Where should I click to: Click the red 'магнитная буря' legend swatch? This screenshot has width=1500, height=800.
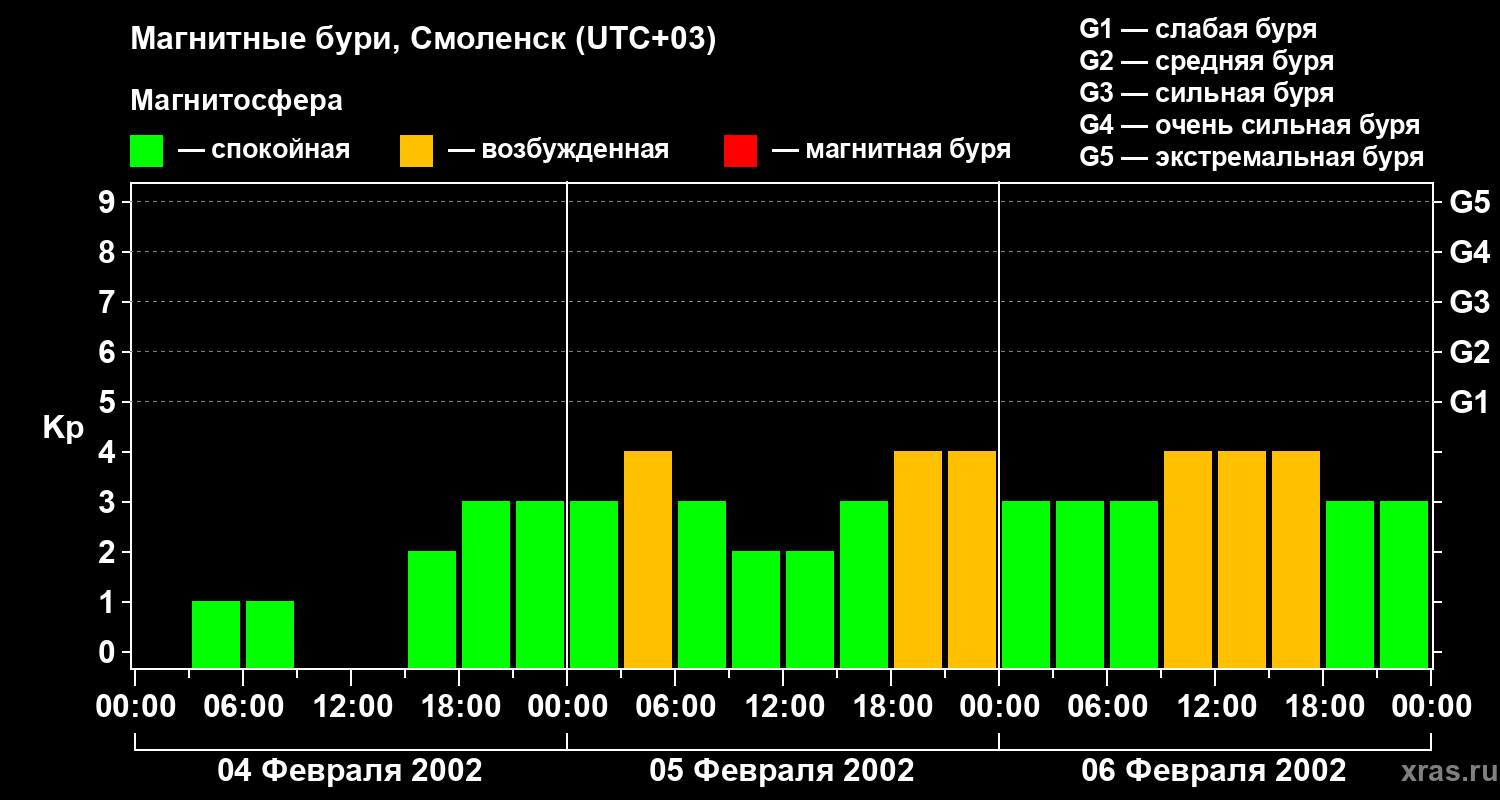740,151
